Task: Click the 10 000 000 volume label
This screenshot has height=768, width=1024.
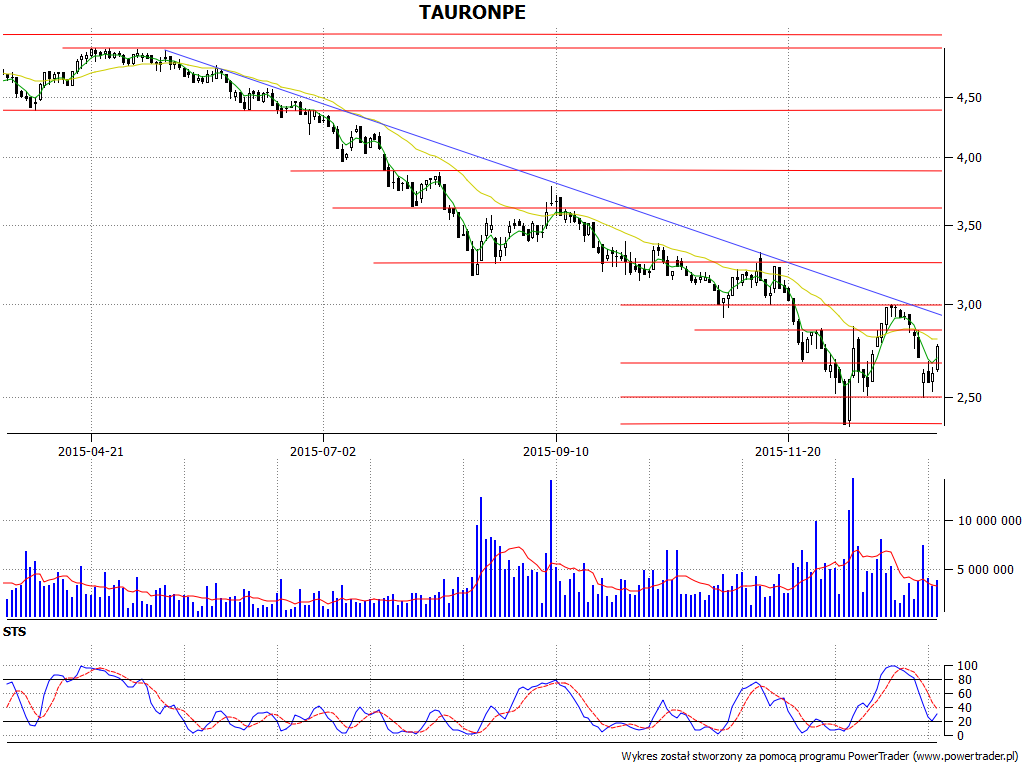Action: point(989,520)
